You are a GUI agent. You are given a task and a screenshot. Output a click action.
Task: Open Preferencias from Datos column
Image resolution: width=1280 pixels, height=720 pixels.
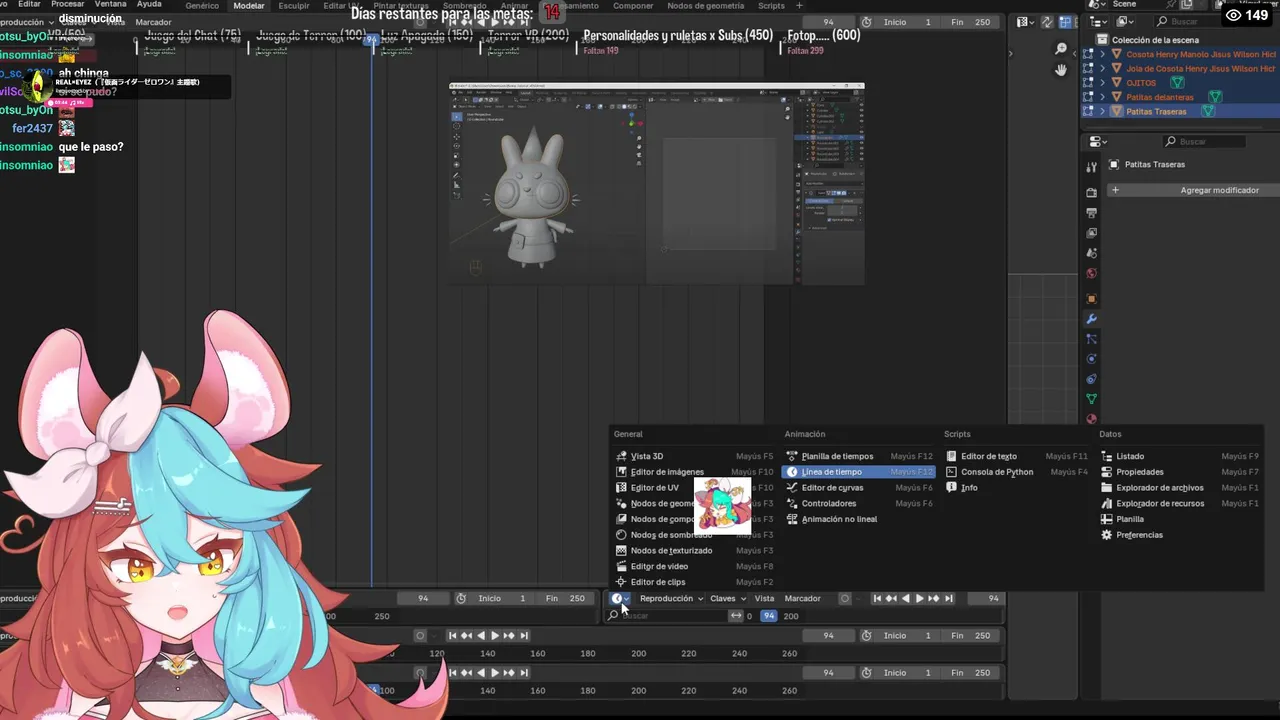(x=1180, y=535)
